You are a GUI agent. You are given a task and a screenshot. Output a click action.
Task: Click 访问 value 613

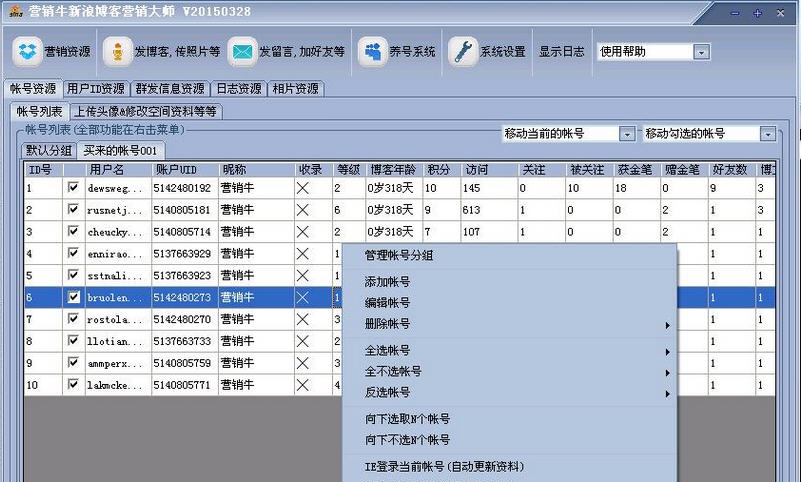pos(472,210)
